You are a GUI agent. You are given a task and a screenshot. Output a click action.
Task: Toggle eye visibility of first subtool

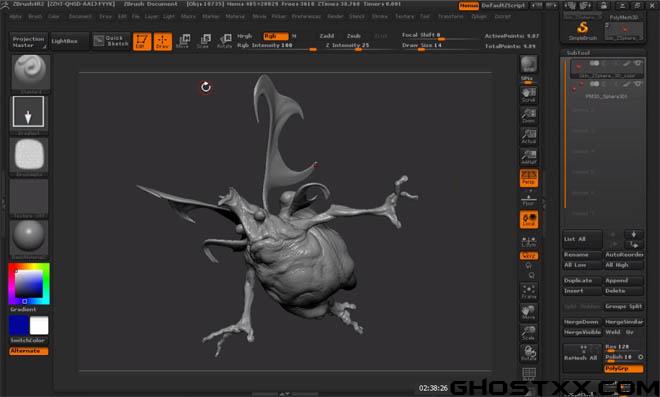tap(638, 63)
